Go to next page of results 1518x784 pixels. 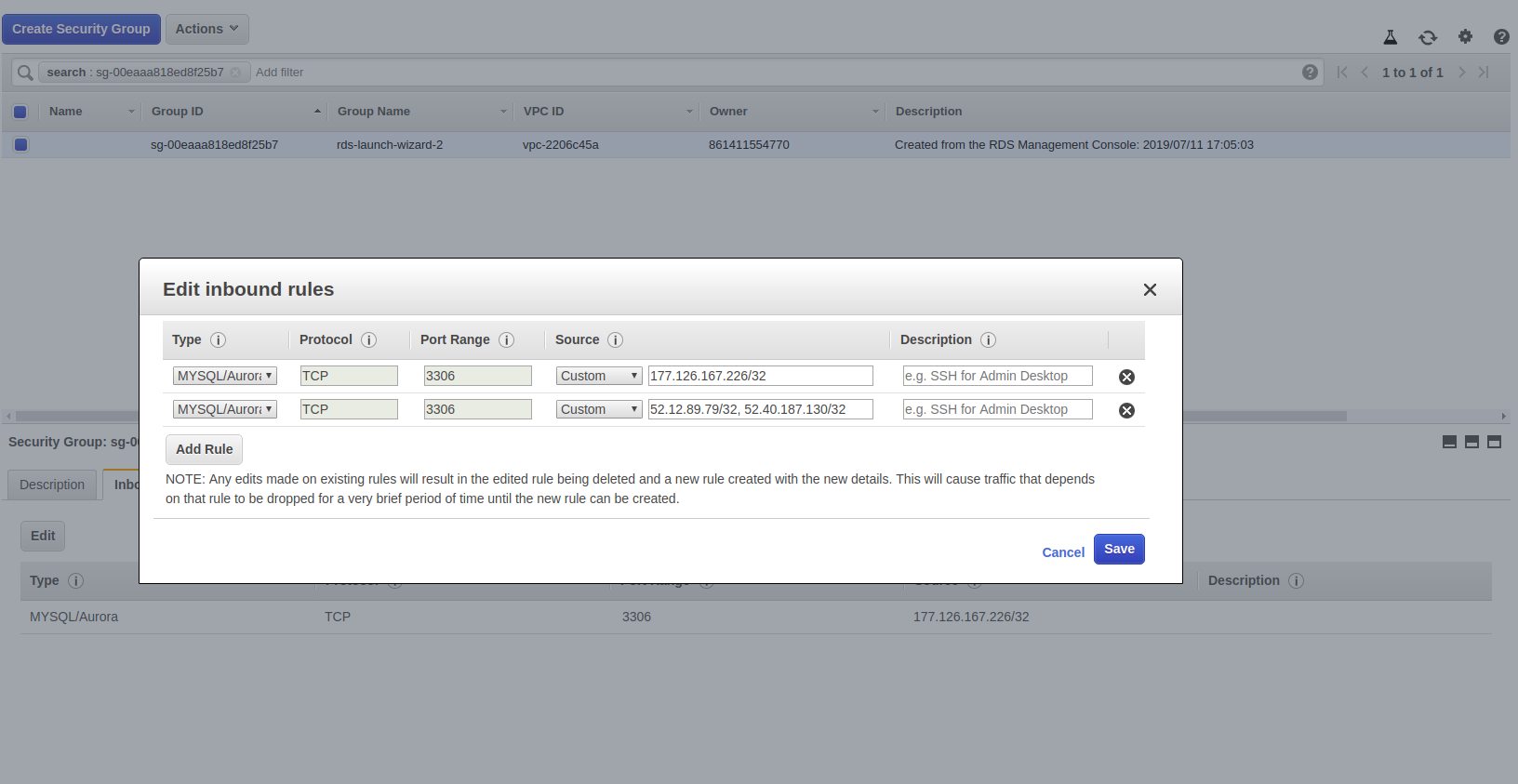click(x=1461, y=73)
